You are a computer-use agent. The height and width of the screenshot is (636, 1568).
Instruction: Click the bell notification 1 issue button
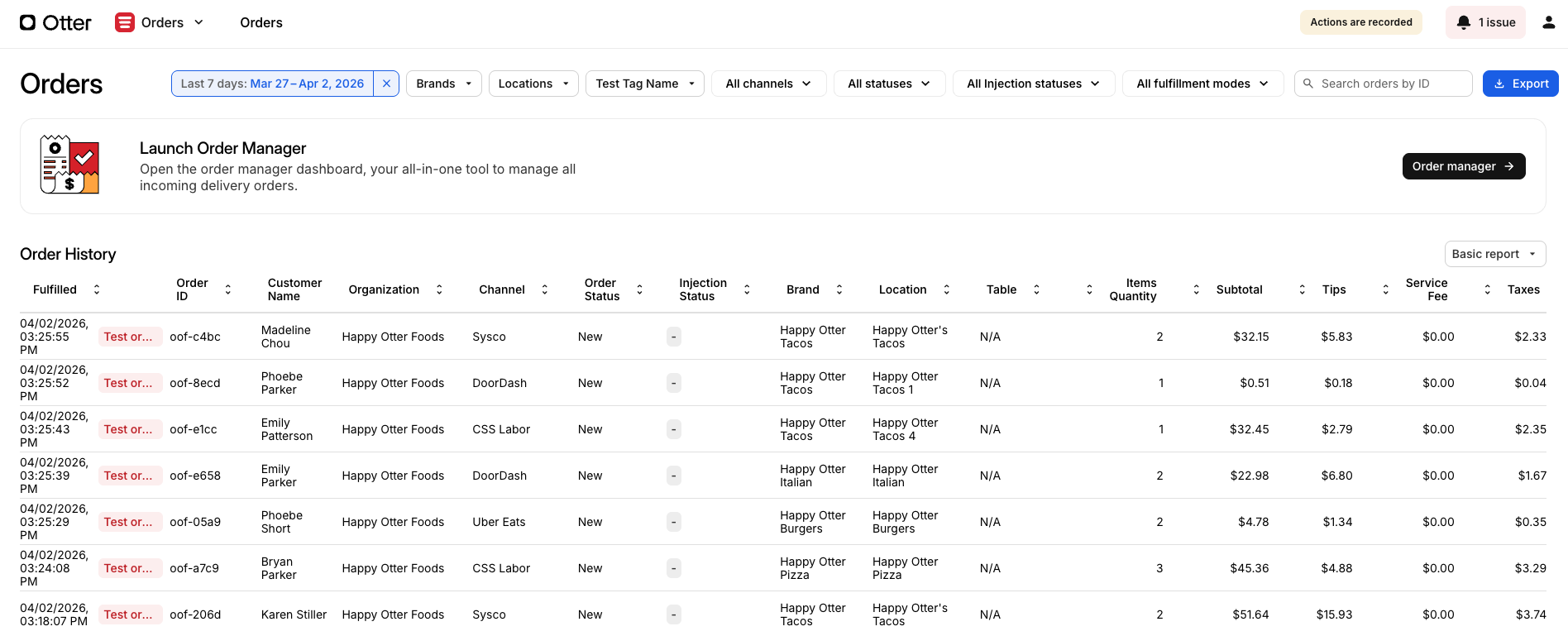[1485, 22]
